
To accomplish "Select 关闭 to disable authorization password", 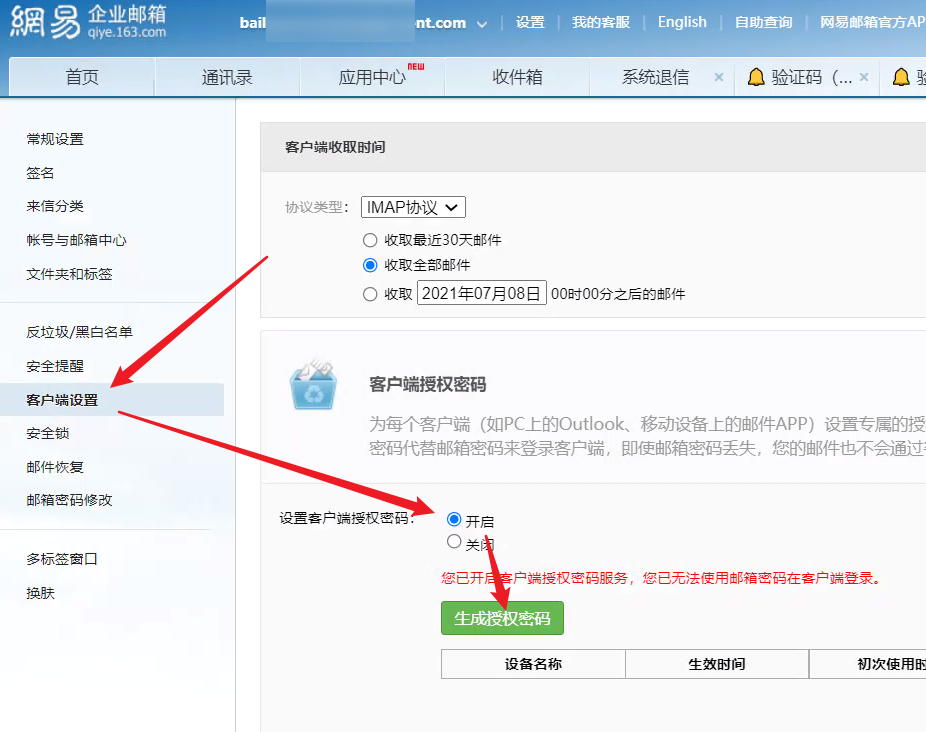I will 453,541.
